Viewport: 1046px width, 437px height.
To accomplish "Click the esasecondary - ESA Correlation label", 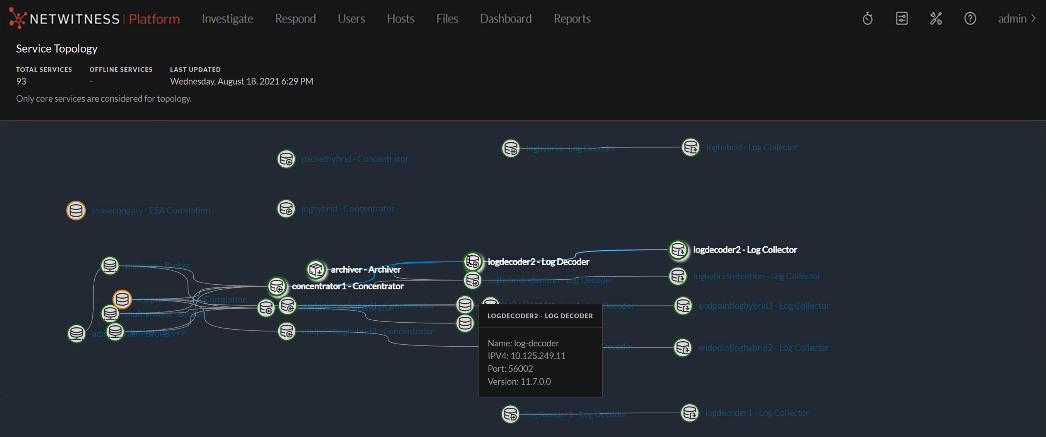I will pyautogui.click(x=153, y=210).
